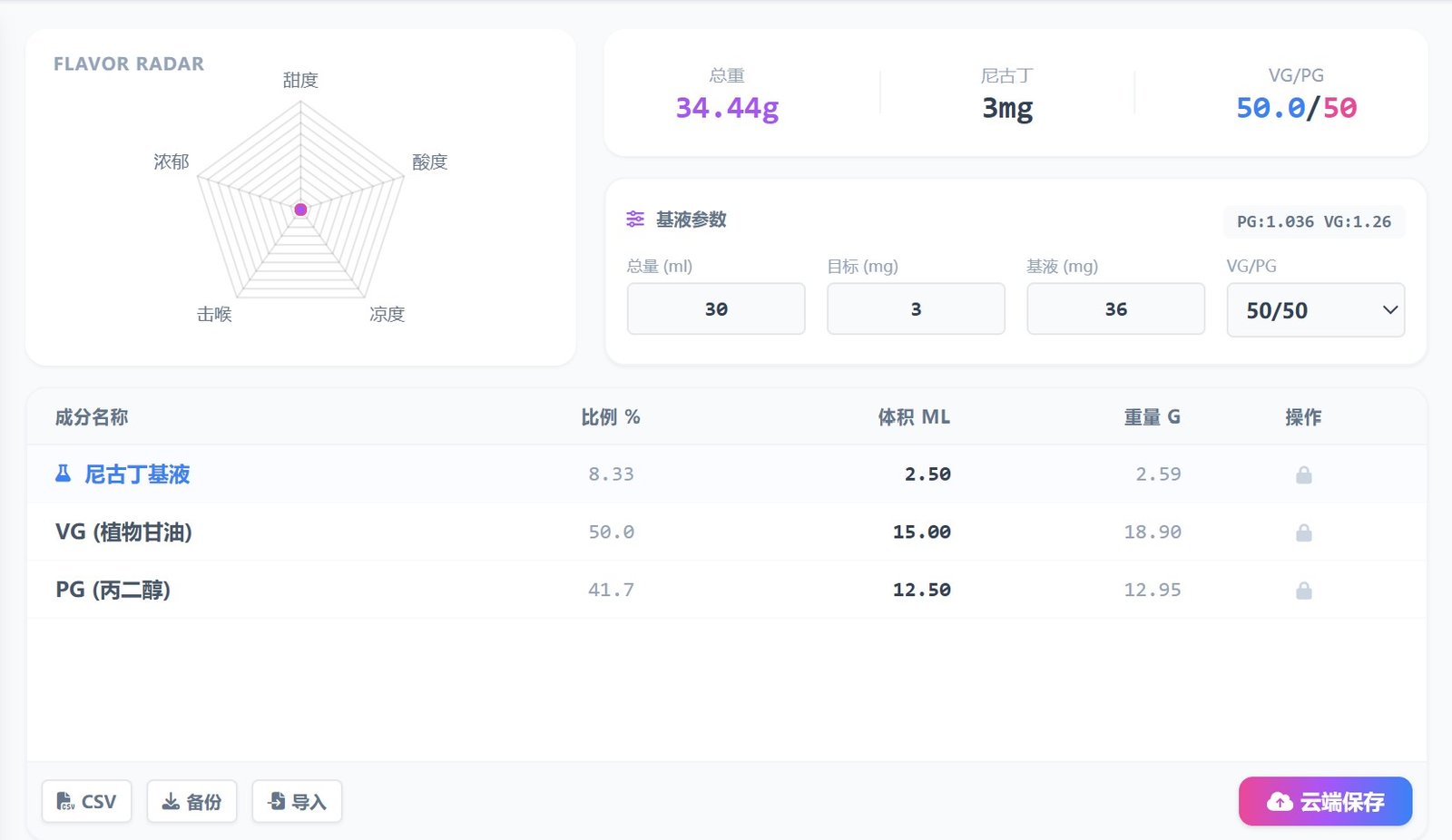
Task: Click the 2.50 volume value for 尼古丁基液
Action: point(927,474)
